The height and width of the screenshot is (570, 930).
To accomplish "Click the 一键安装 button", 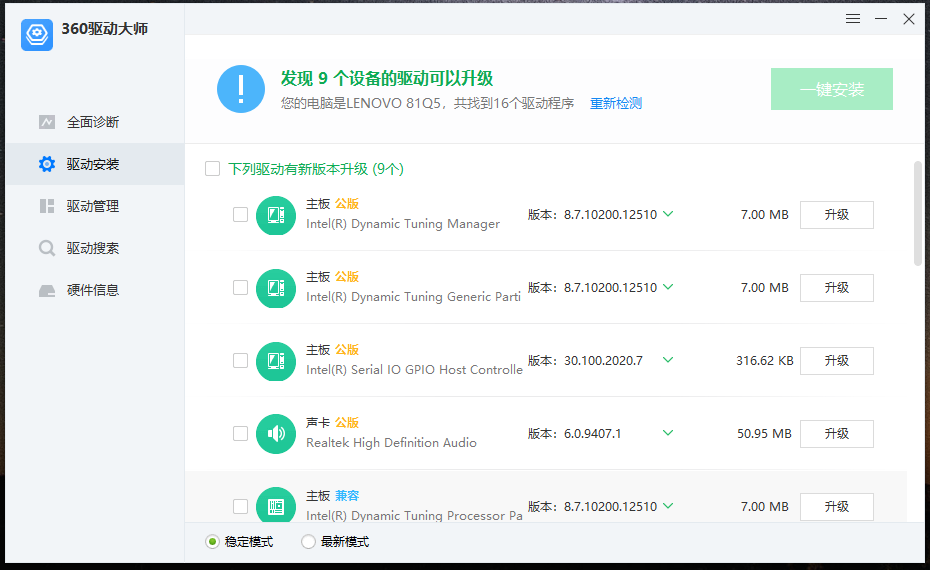I will pos(832,89).
